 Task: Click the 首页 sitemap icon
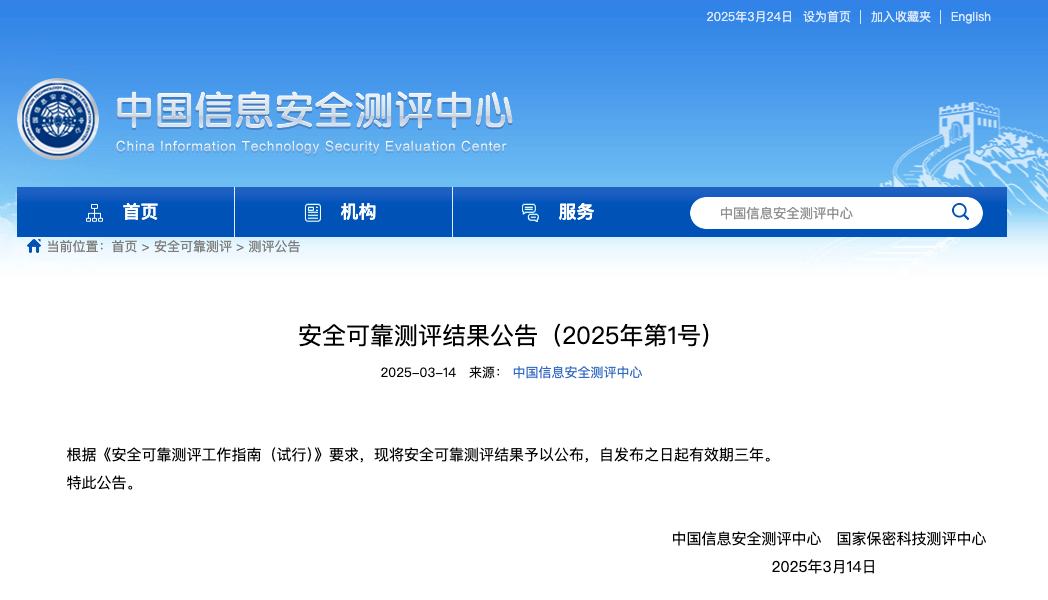point(94,212)
